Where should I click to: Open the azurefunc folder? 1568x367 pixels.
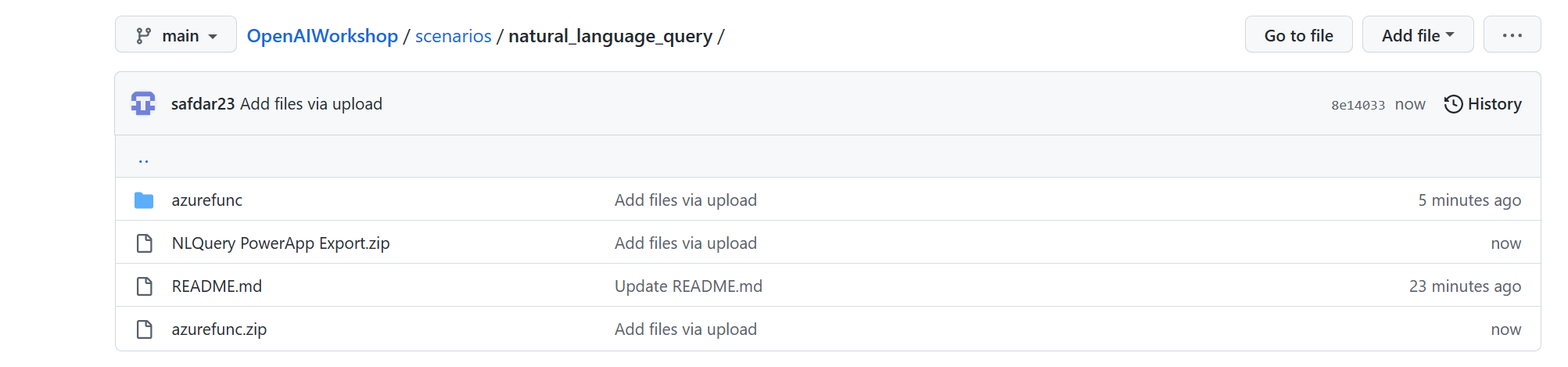207,200
